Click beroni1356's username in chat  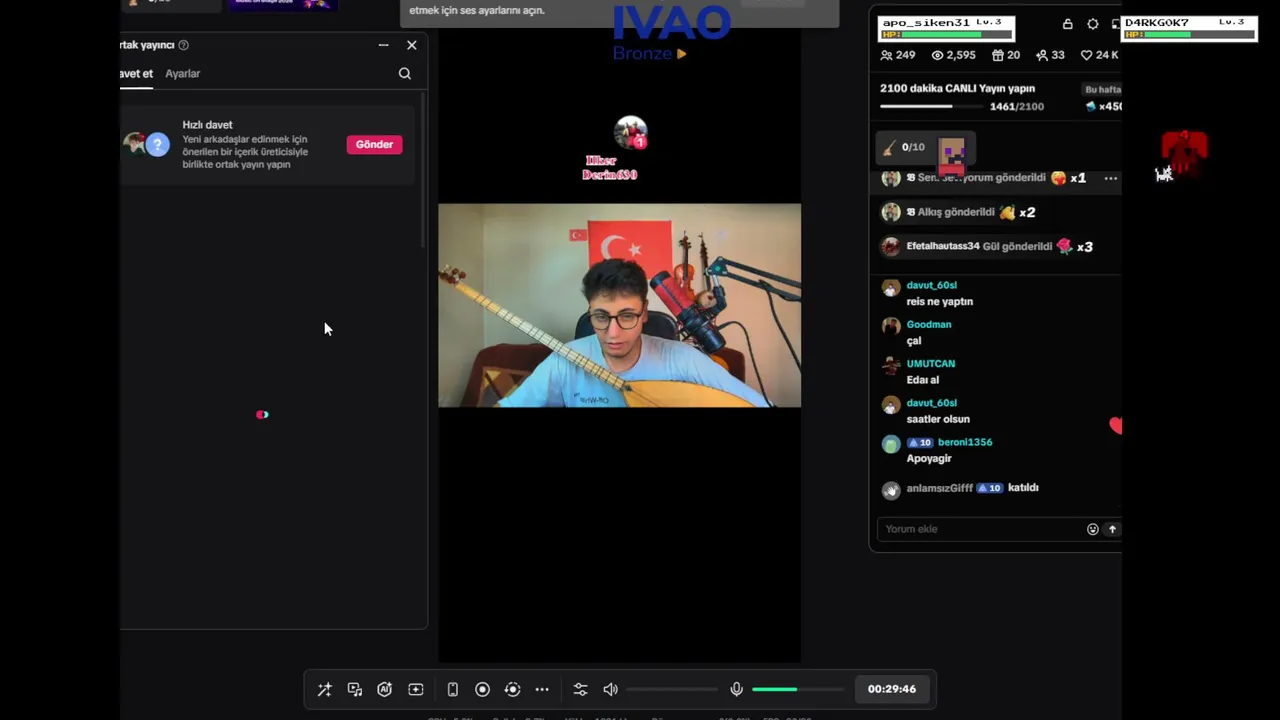click(965, 442)
